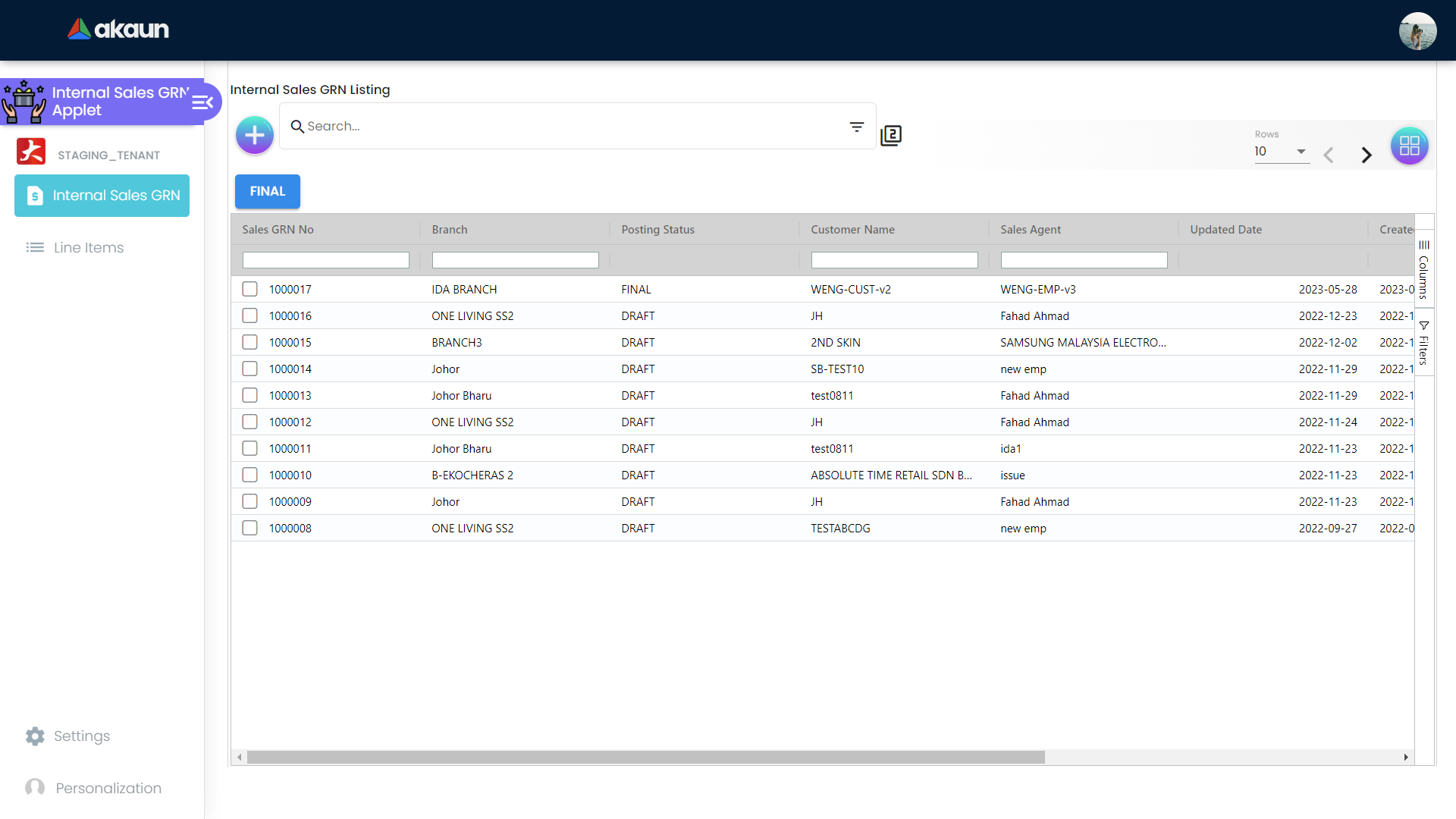Check the row 1000008 checkbox

point(249,528)
